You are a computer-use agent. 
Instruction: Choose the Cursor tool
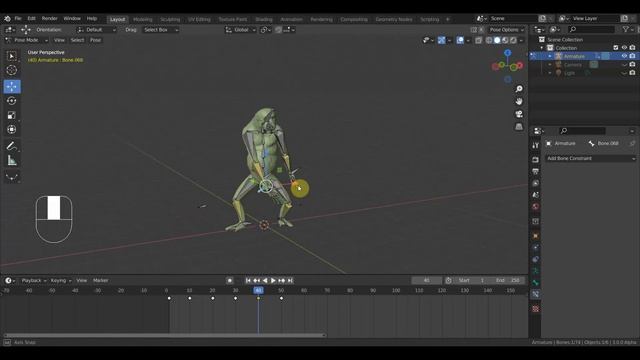pyautogui.click(x=12, y=70)
